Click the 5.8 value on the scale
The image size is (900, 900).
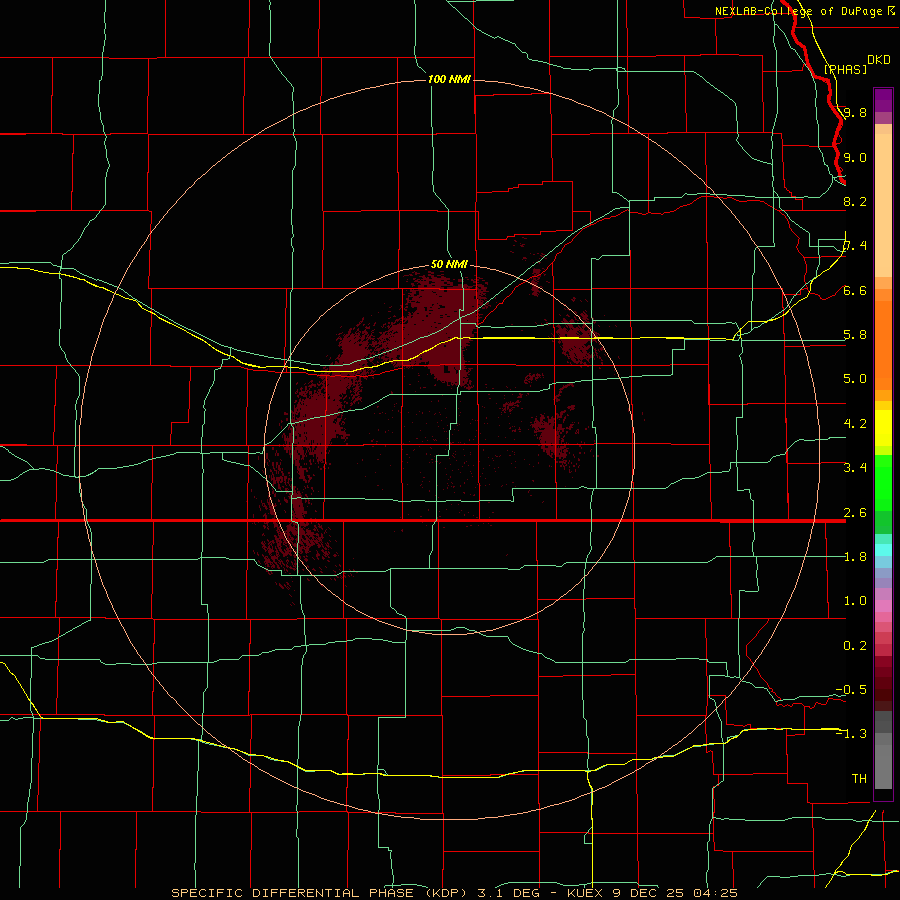point(855,335)
